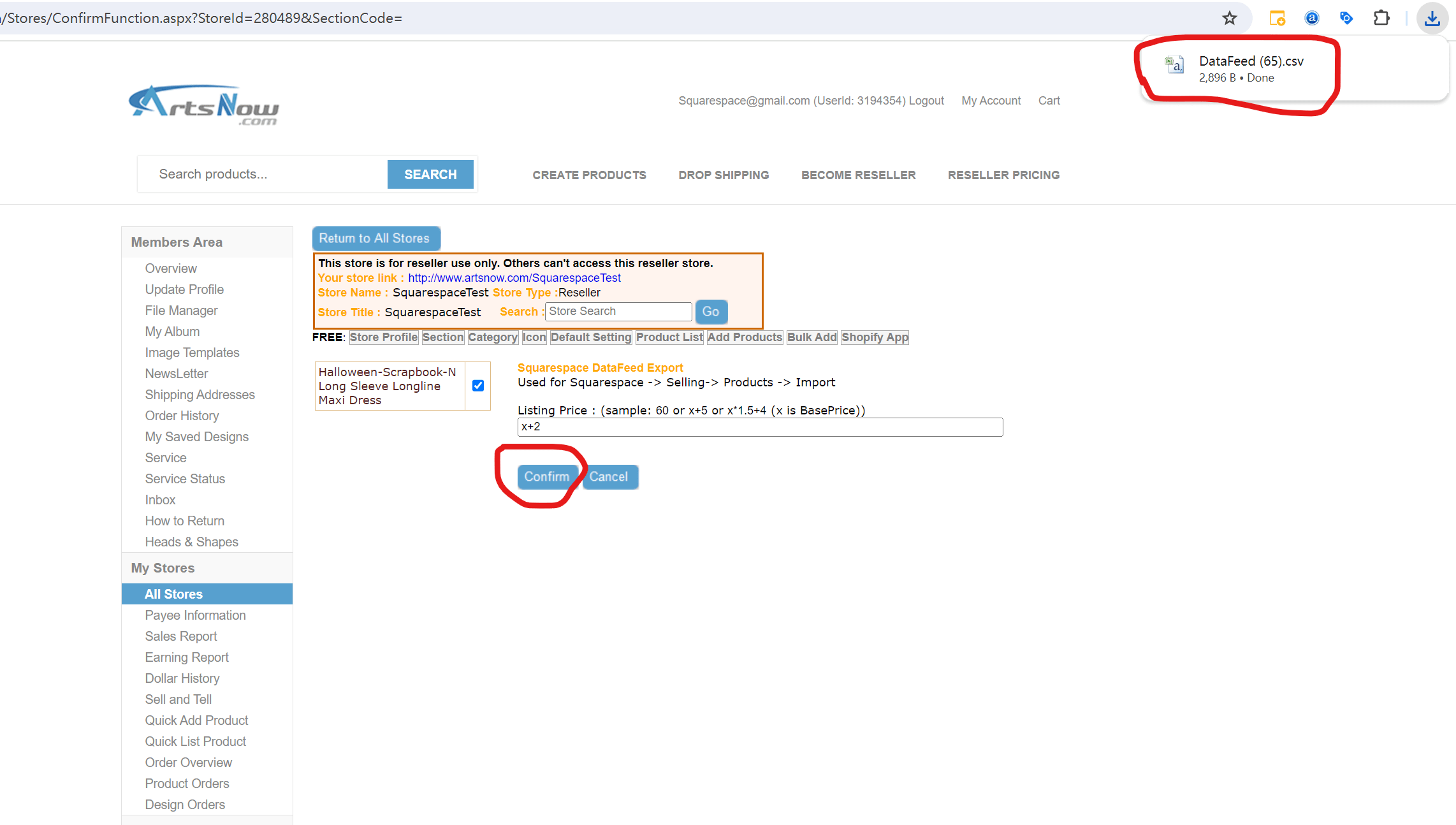
Task: Click the Listing Price input field
Action: [760, 427]
